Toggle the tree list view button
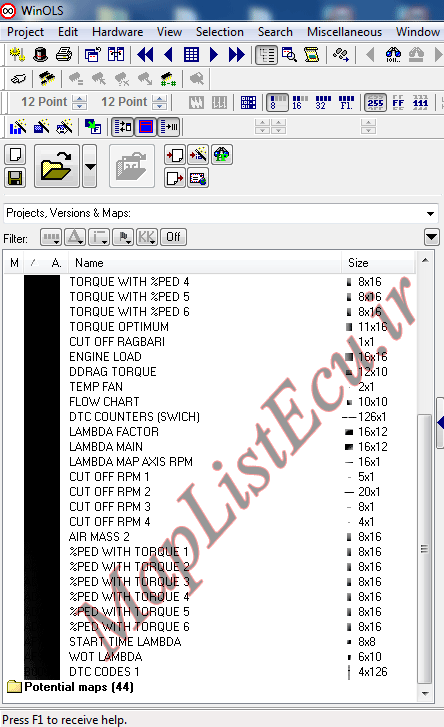 coord(266,55)
